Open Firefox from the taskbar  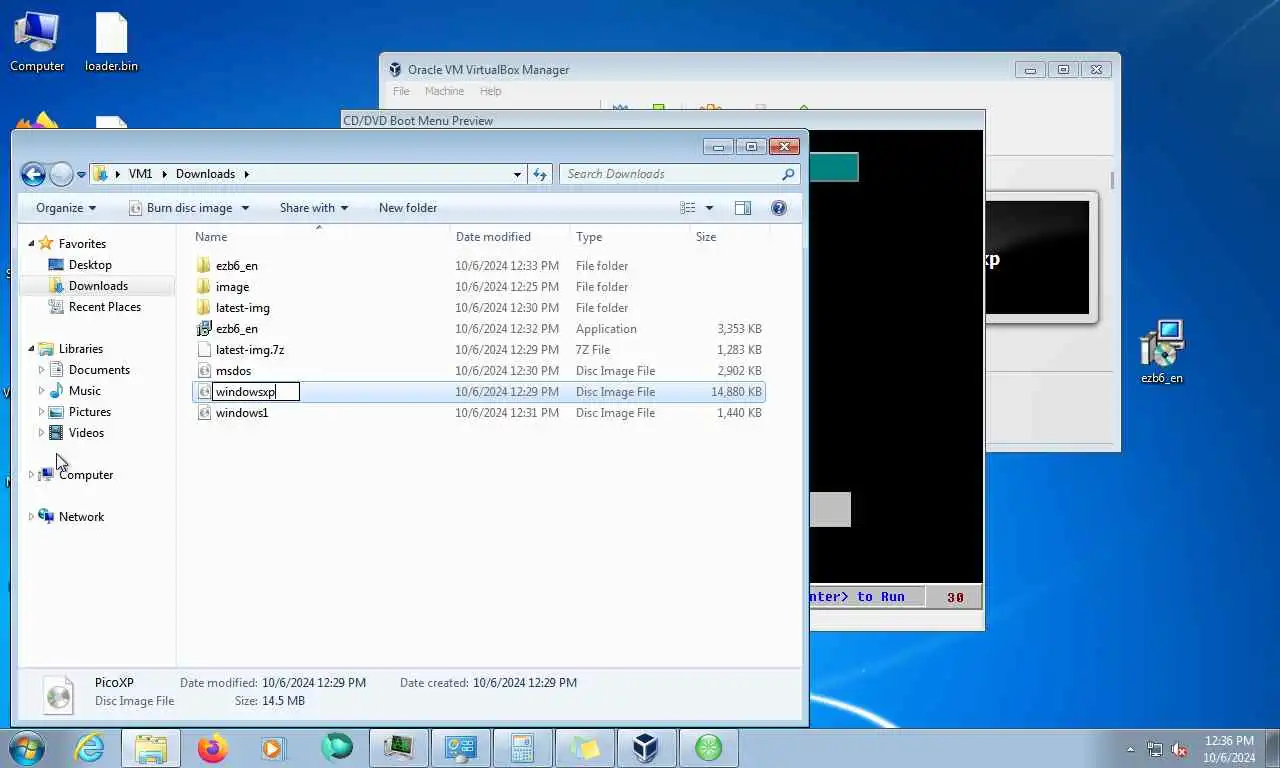212,748
